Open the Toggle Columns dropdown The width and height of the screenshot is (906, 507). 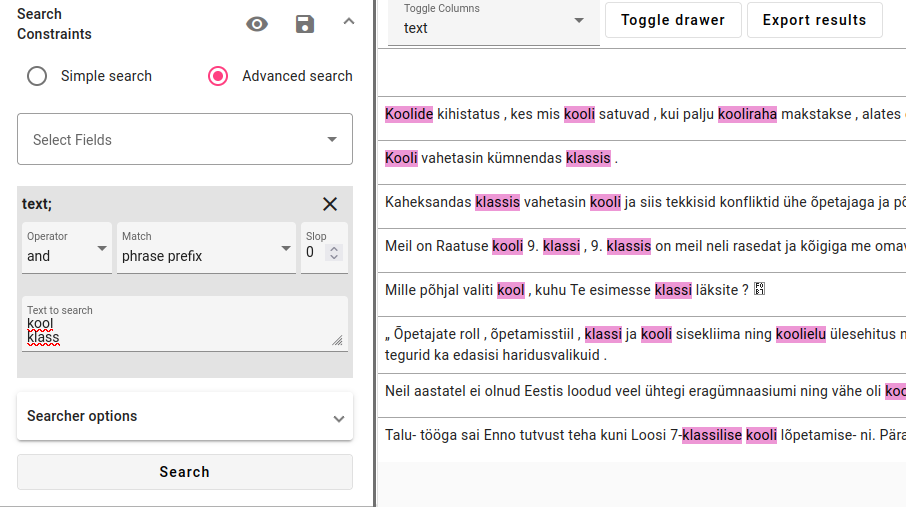tap(494, 21)
